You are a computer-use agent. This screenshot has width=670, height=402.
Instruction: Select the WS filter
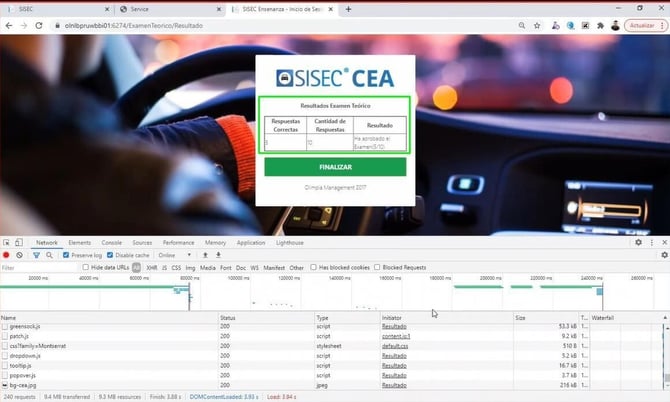[x=255, y=268]
